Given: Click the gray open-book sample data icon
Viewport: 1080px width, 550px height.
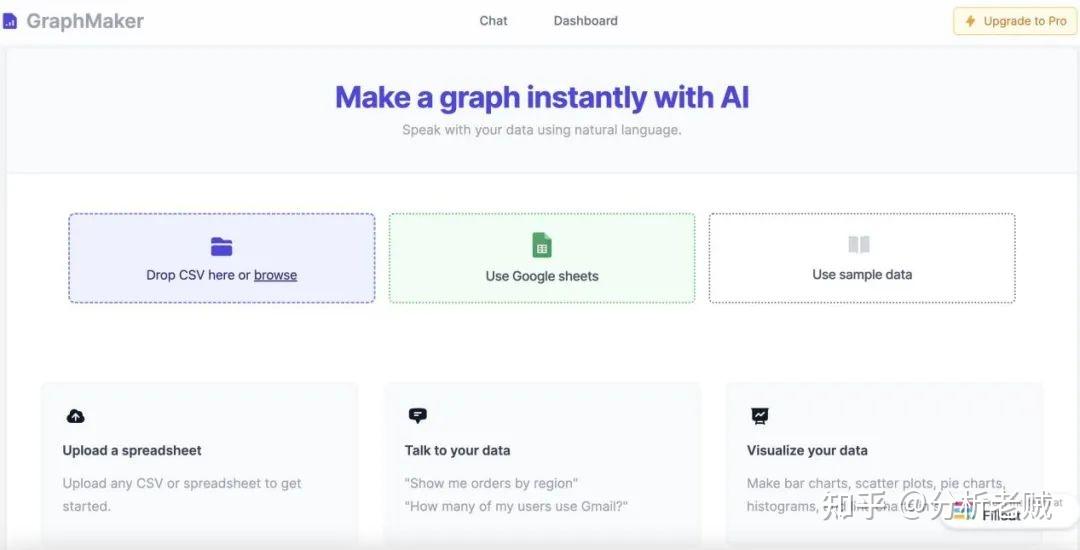Looking at the screenshot, I should (859, 244).
